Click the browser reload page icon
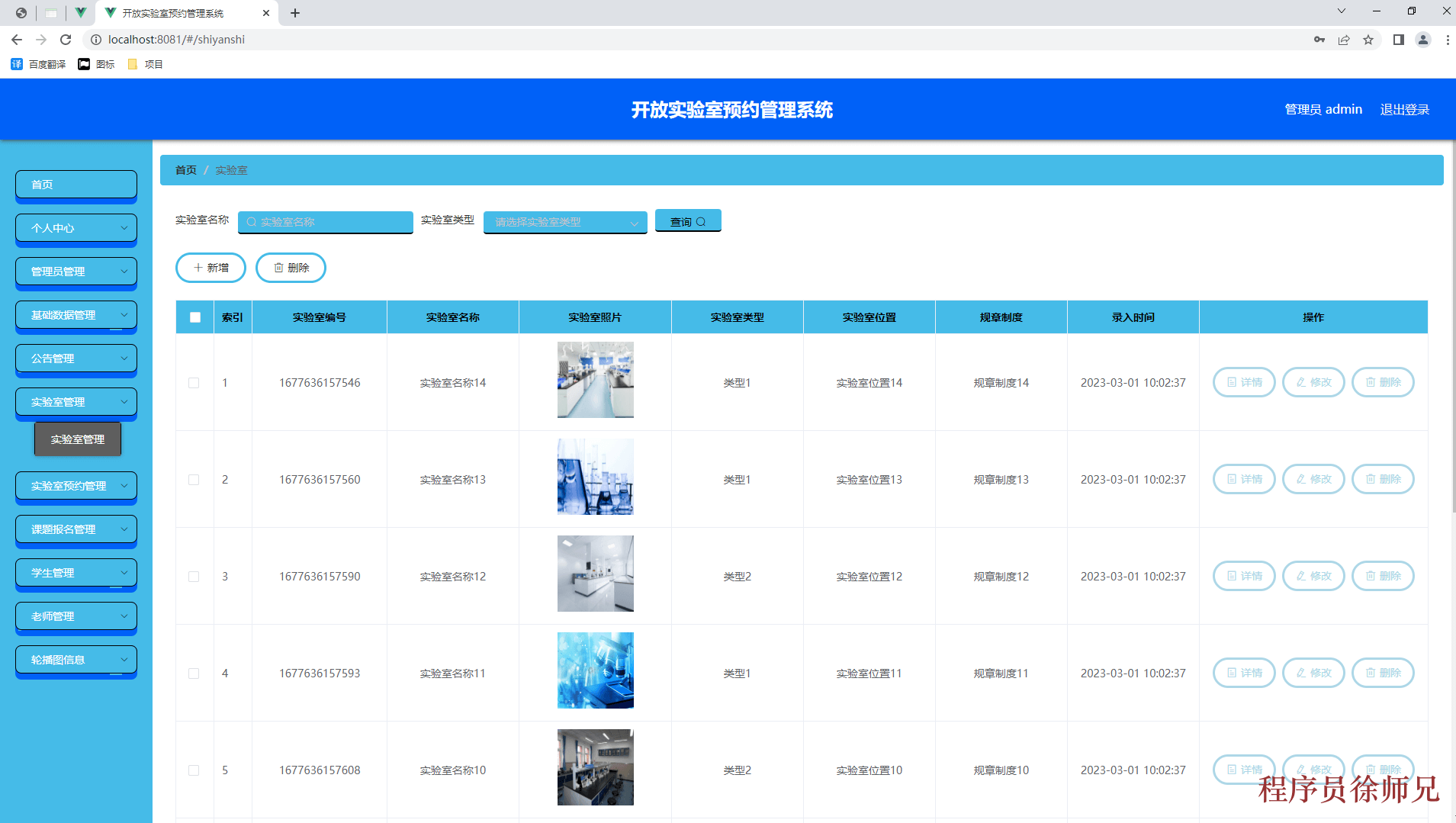 point(66,40)
